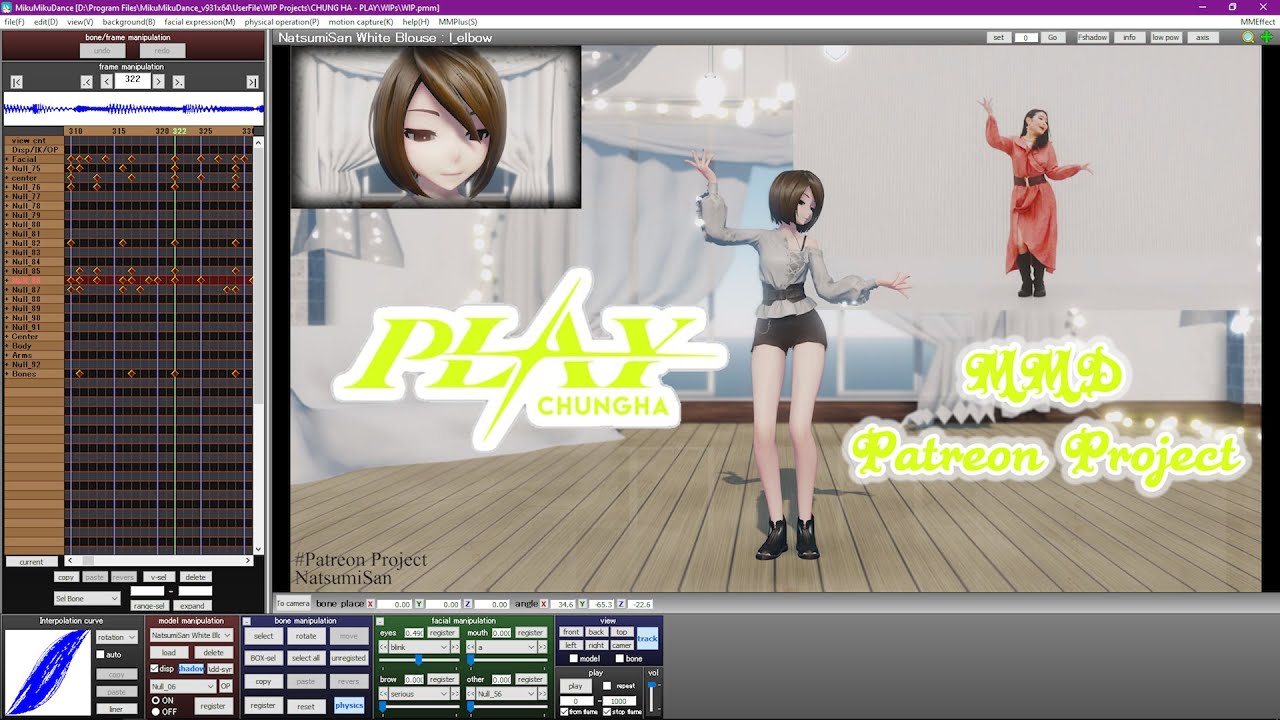Image resolution: width=1280 pixels, height=720 pixels.
Task: Expand the Facial track row
Action: 7,159
